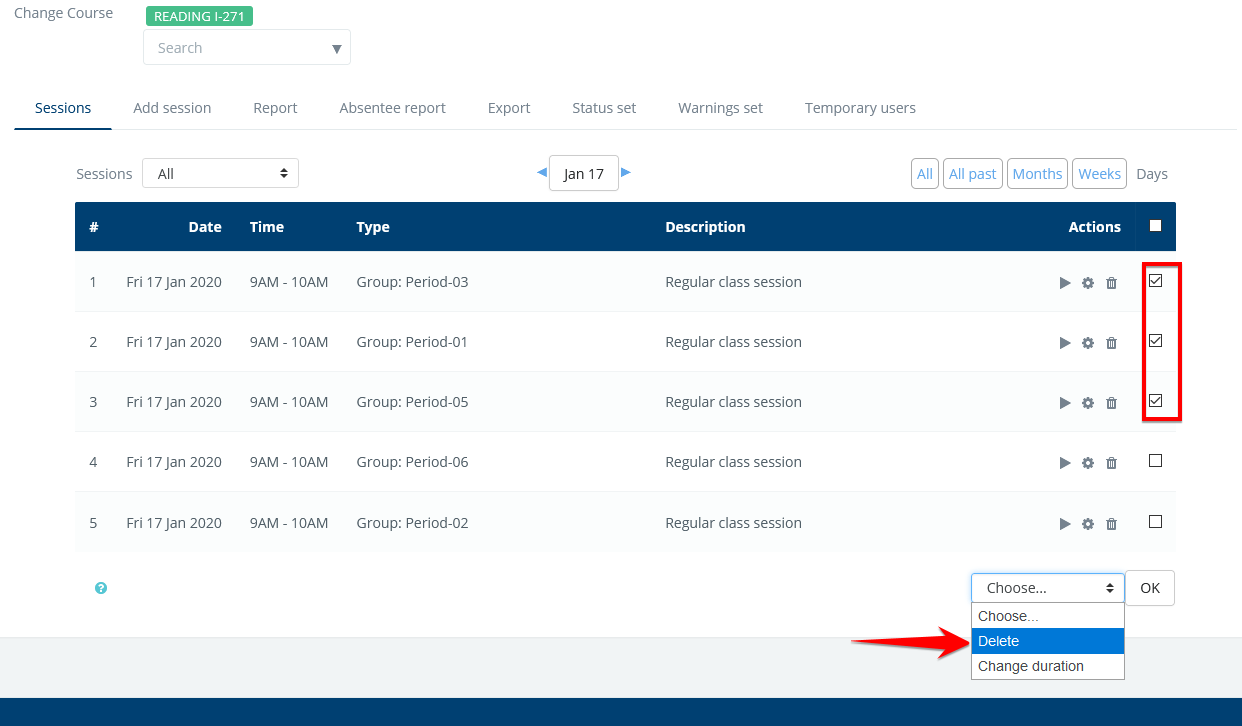Open the Sessions filter dropdown
The width and height of the screenshot is (1242, 726).
coord(220,174)
